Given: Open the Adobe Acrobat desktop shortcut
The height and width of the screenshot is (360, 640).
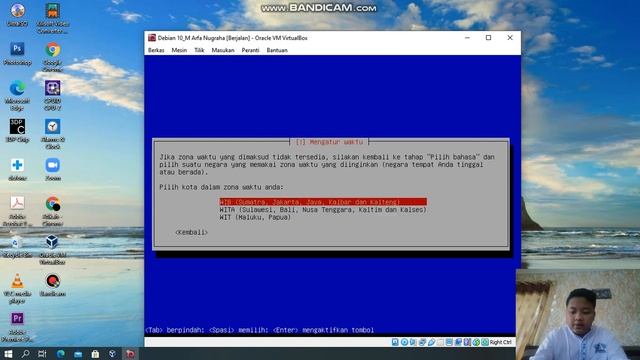Looking at the screenshot, I should [x=17, y=211].
